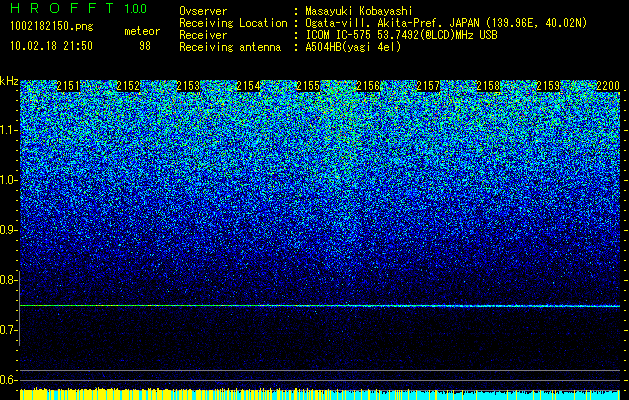The height and width of the screenshot is (400, 629).
Task: Click the A504HB(yagi 4el) antenna value
Action: tap(353, 47)
